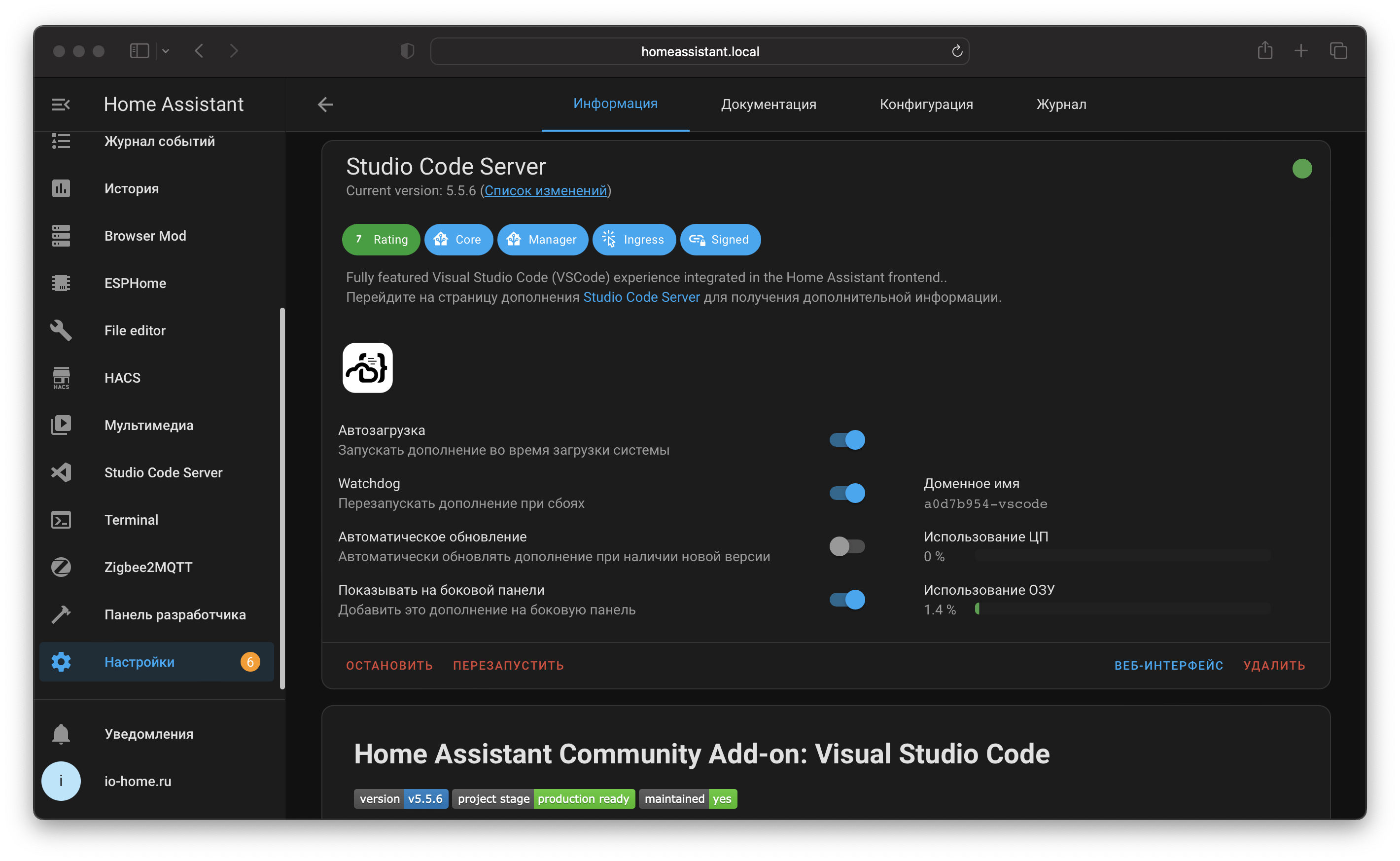This screenshot has height=861, width=1400.
Task: Open Browser Mod sidebar icon
Action: click(x=61, y=236)
